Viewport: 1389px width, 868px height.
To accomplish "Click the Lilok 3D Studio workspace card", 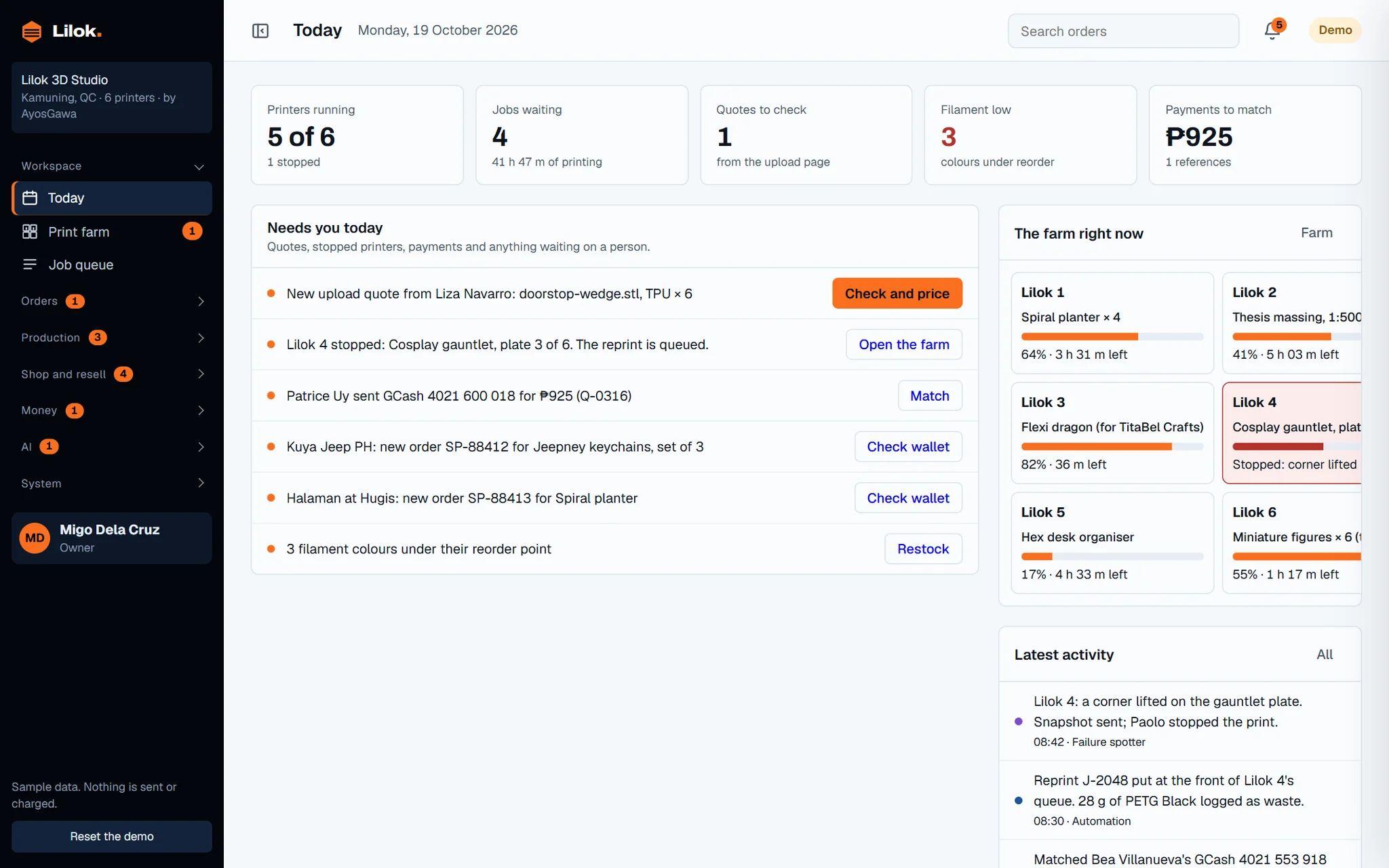I will pyautogui.click(x=112, y=97).
